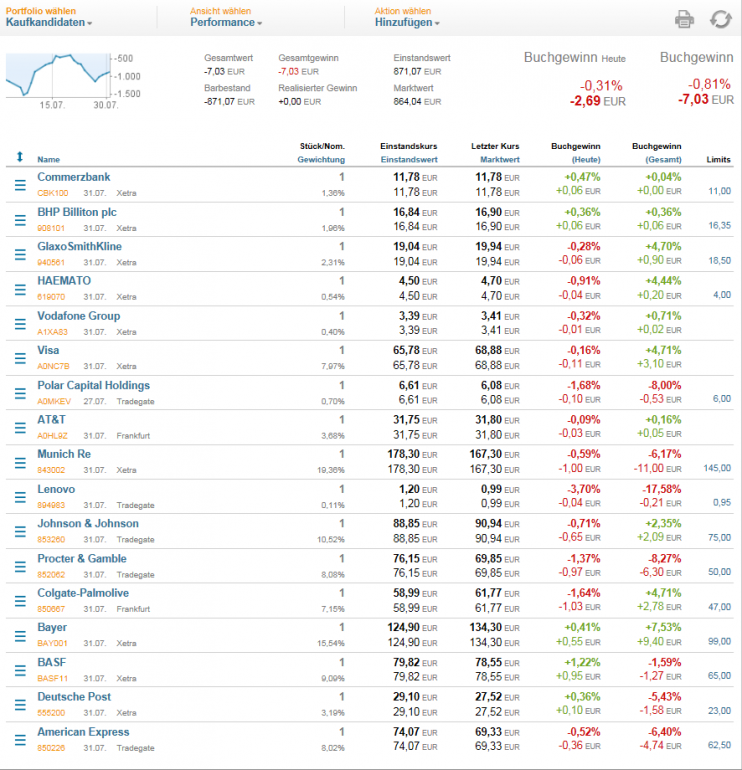Click WKN code CBK100
The height and width of the screenshot is (770, 742).
(53, 193)
